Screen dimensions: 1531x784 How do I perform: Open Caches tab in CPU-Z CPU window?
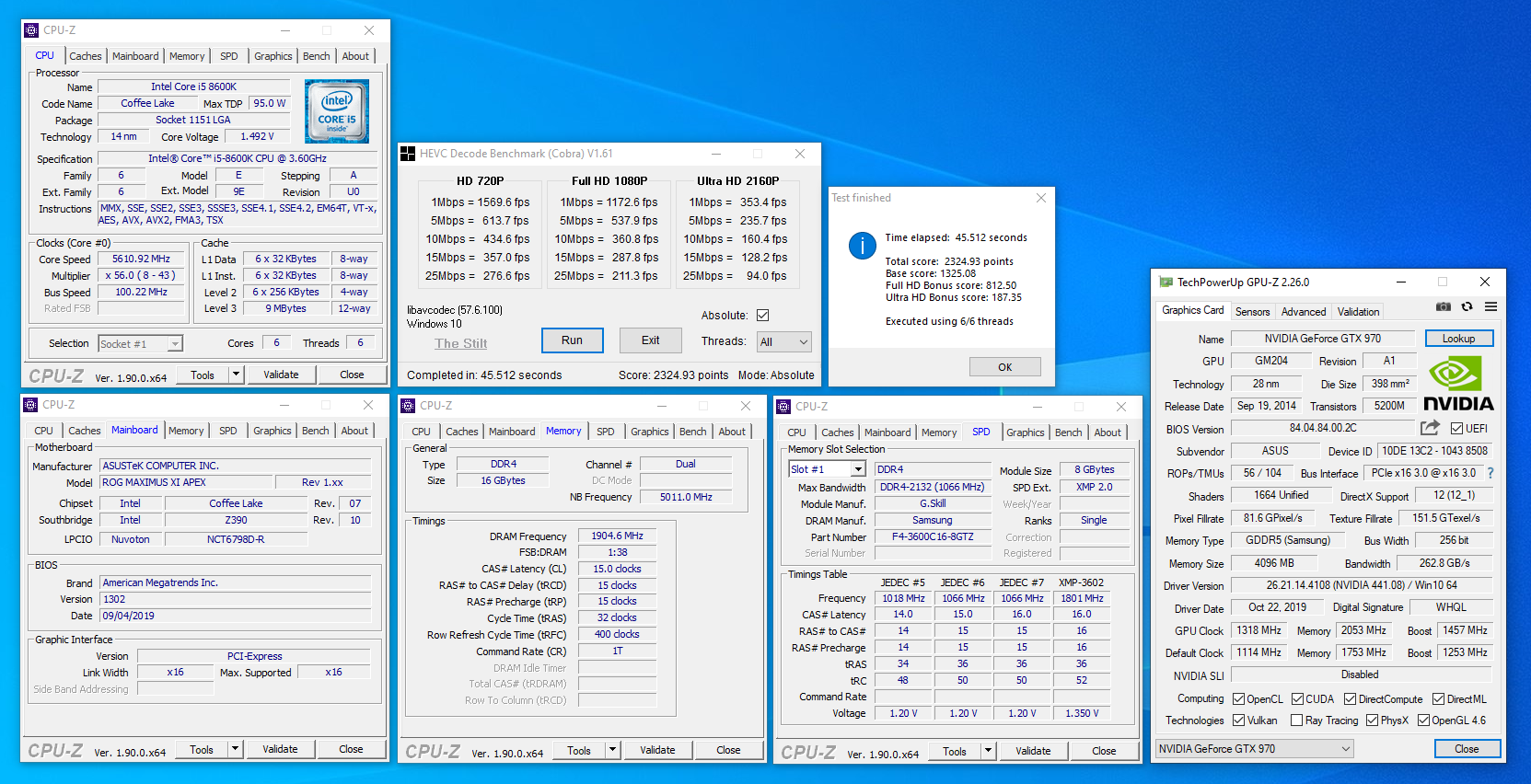pos(86,56)
